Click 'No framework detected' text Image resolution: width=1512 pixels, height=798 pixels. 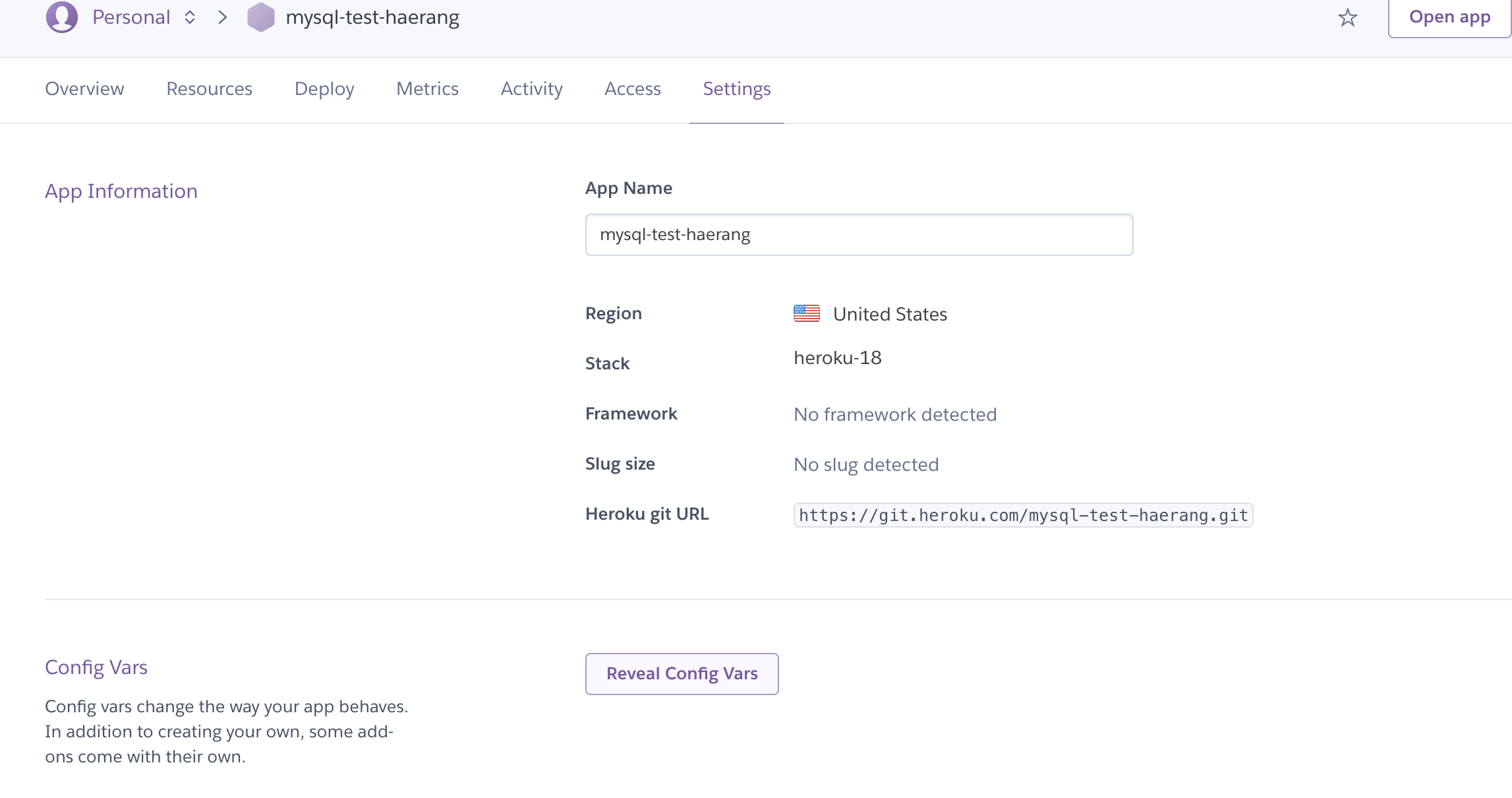click(x=894, y=414)
